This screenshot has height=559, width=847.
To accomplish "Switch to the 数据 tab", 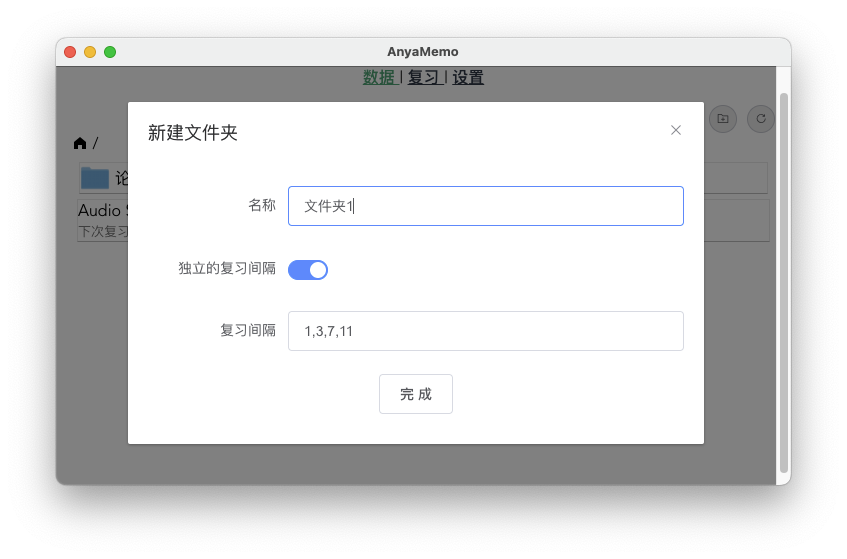I will pyautogui.click(x=379, y=78).
